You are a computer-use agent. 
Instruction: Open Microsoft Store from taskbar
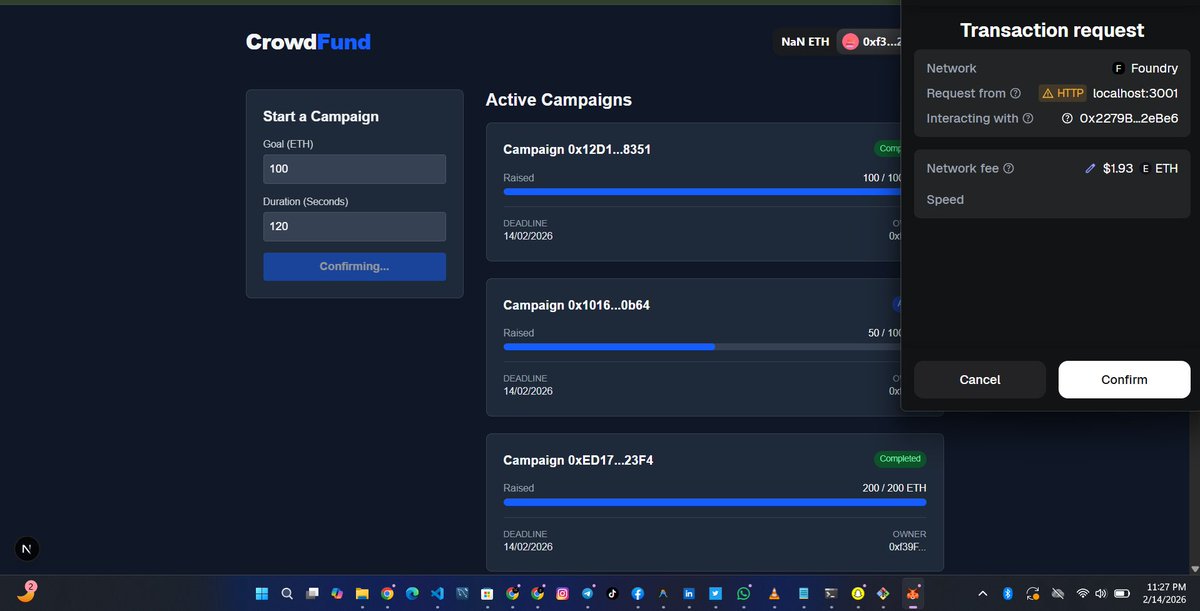tap(487, 593)
